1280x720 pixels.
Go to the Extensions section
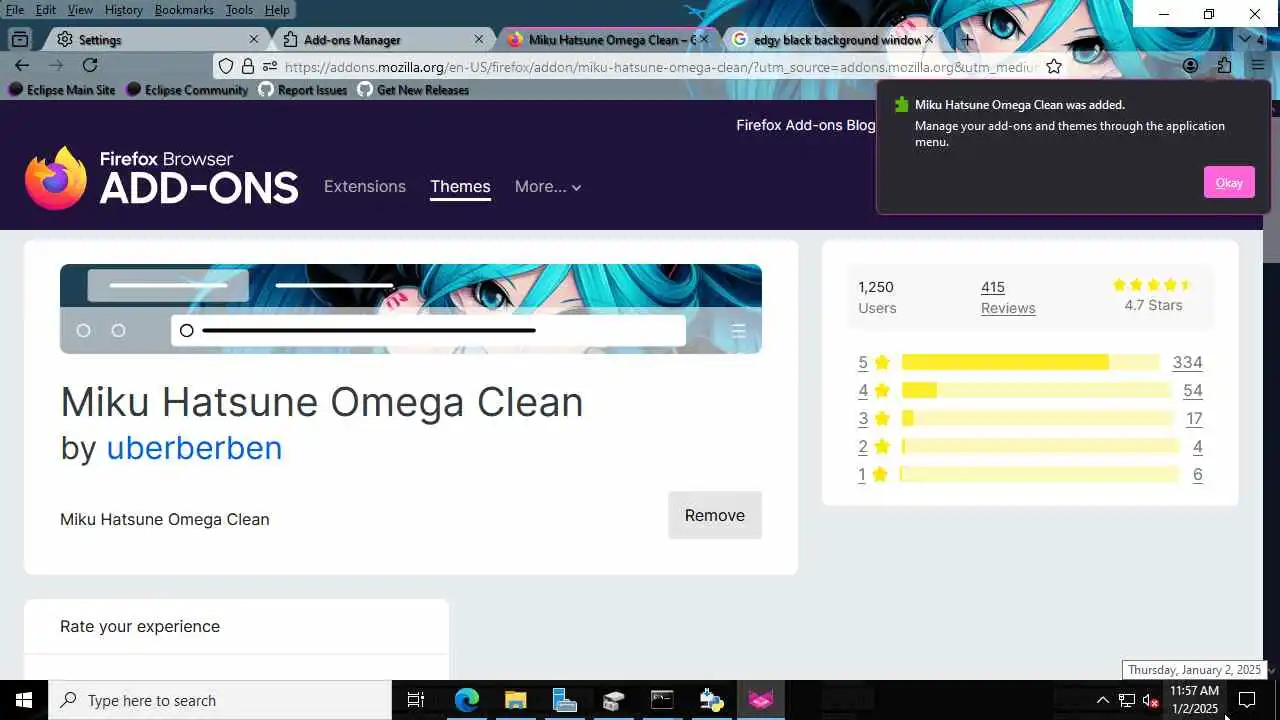[x=365, y=186]
